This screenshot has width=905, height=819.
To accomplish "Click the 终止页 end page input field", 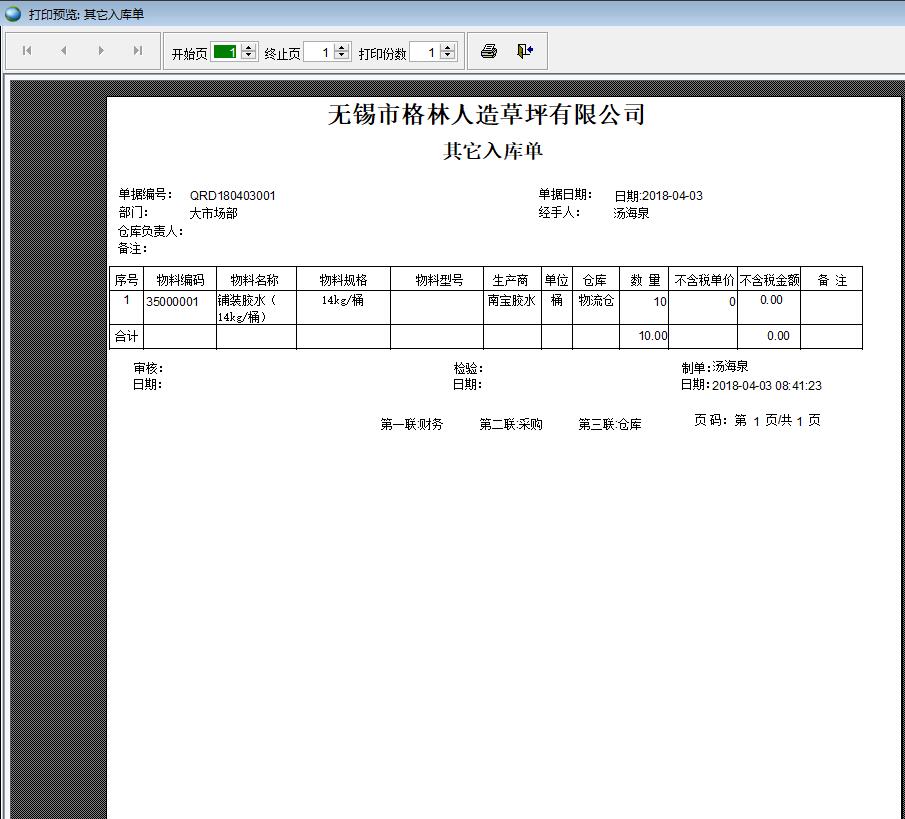I will pos(318,52).
